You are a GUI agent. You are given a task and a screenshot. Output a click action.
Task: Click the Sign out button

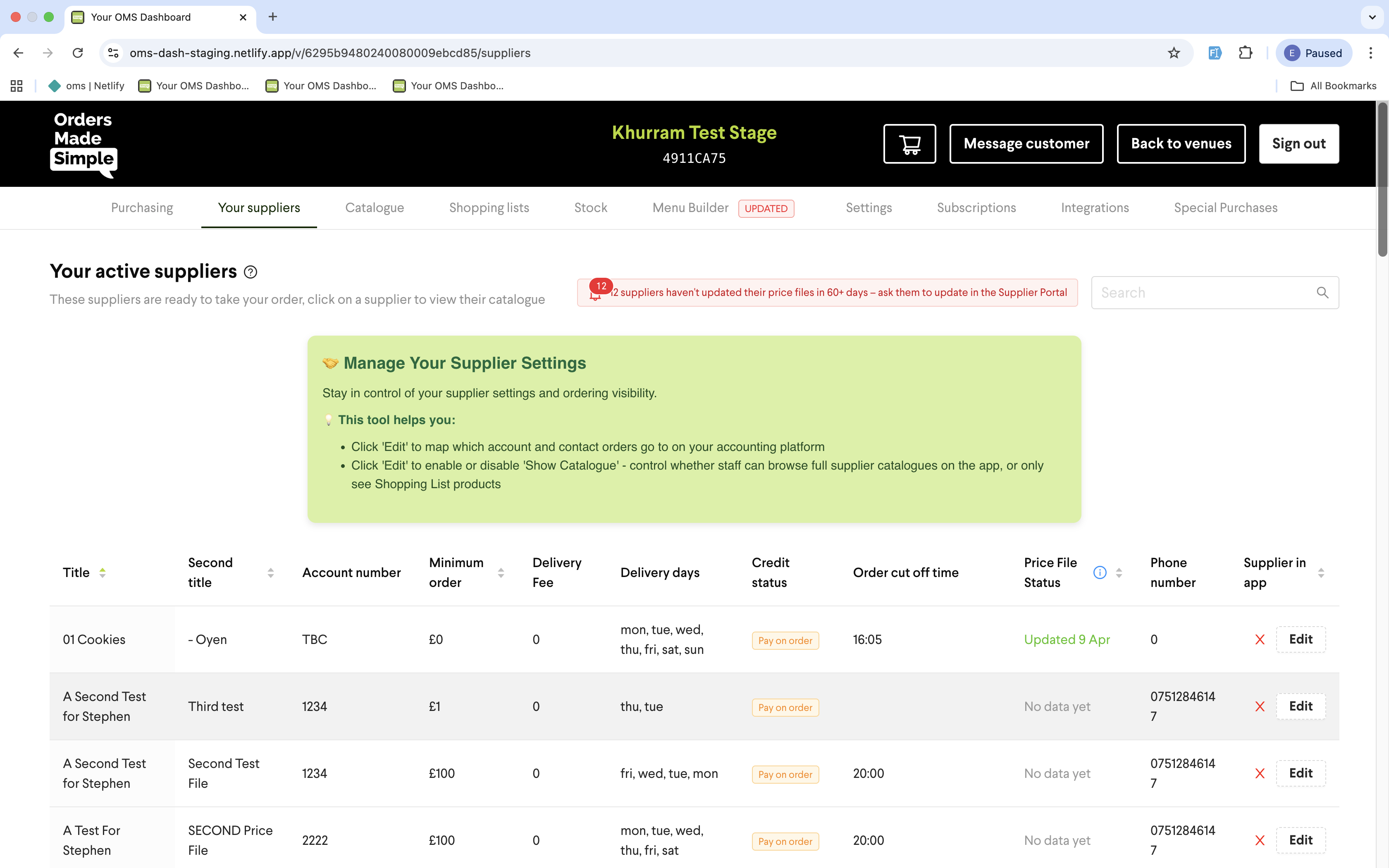tap(1299, 143)
